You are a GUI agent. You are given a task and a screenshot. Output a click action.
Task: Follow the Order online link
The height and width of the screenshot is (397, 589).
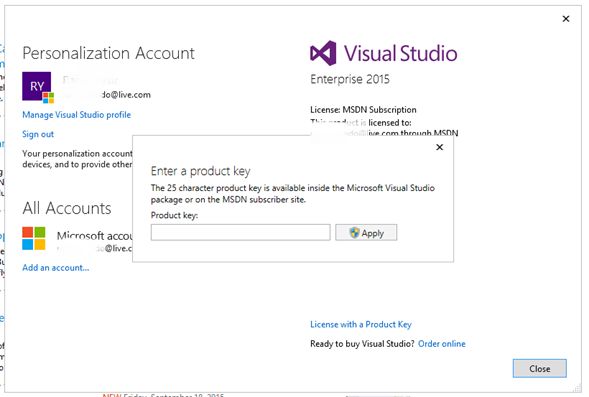(442, 344)
